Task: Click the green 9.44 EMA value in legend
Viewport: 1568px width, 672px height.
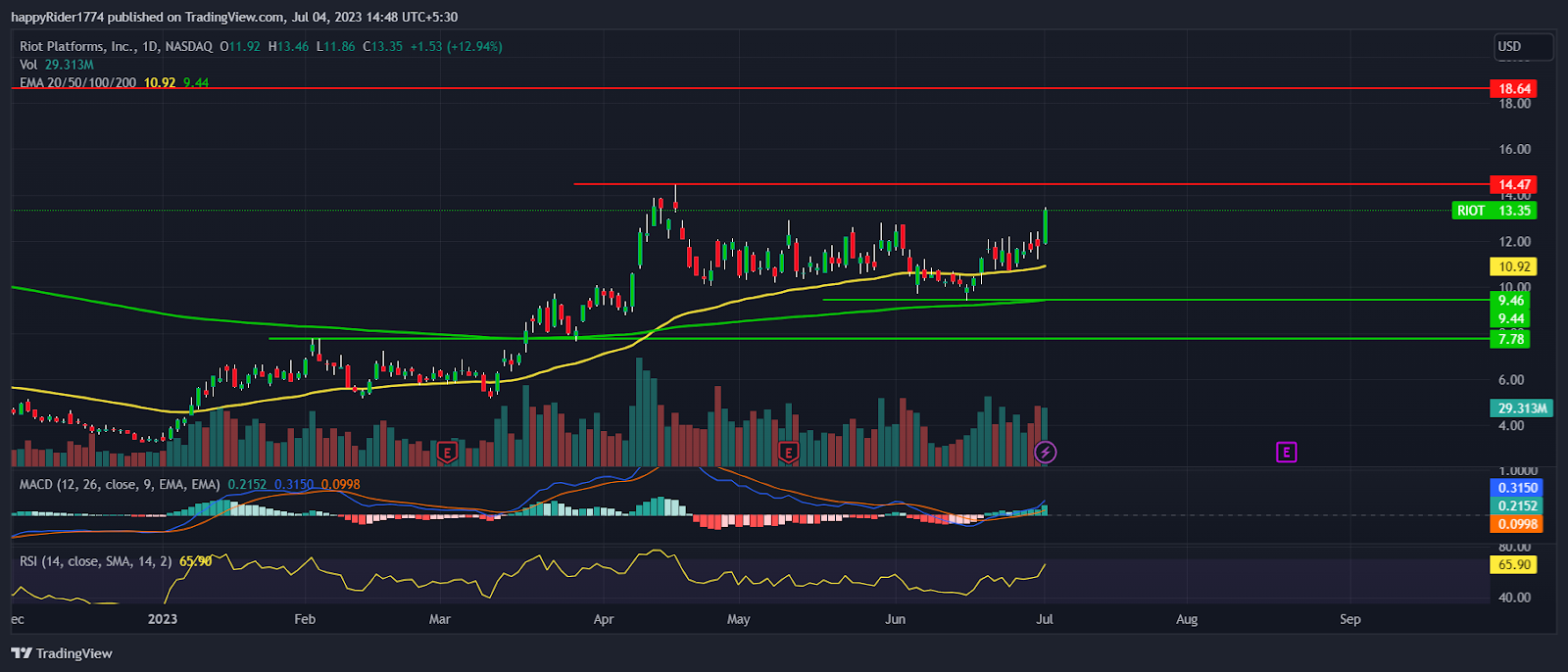Action: point(196,82)
